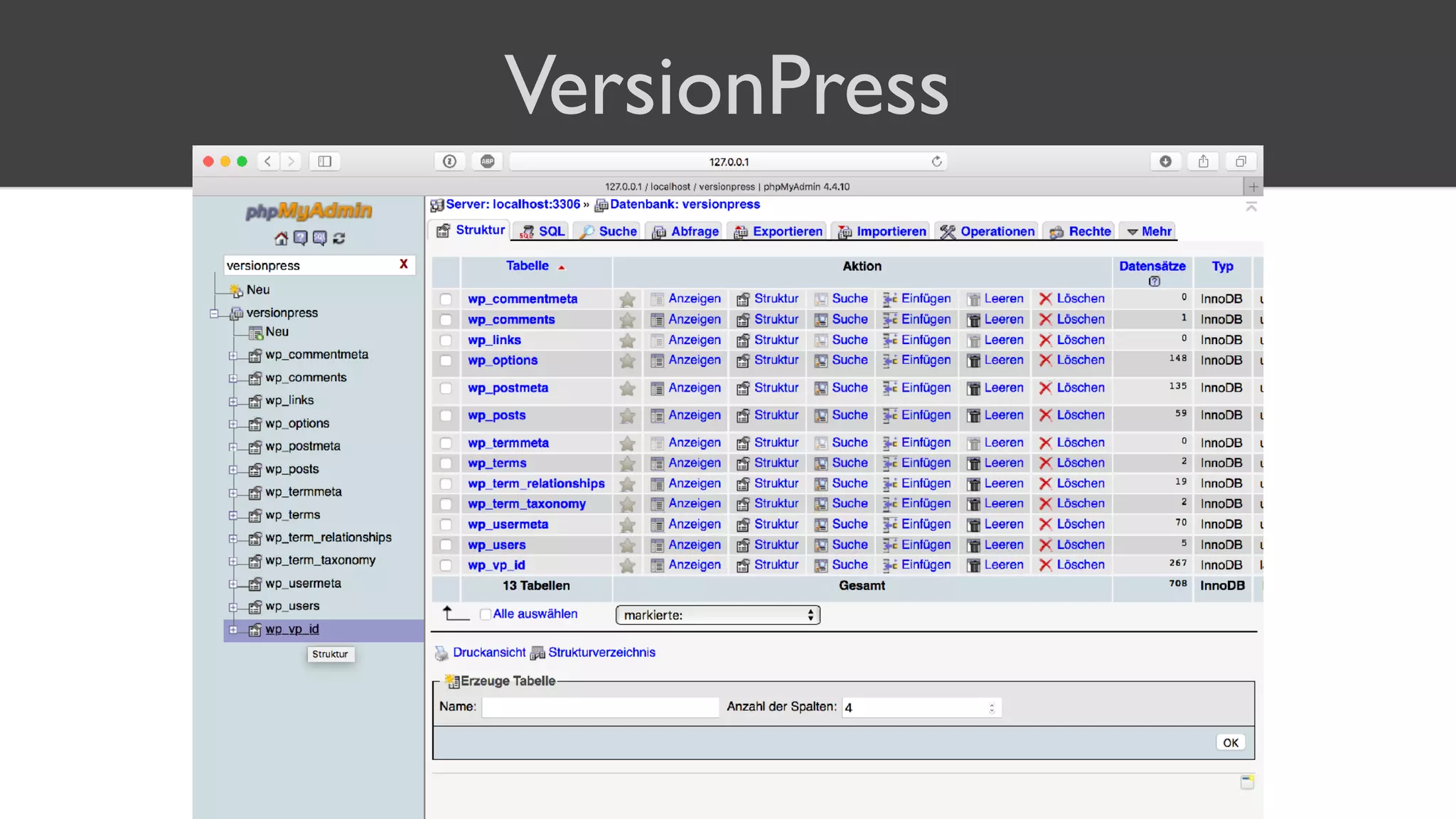Click the Safari address bar
This screenshot has width=1456, height=819.
click(x=728, y=161)
